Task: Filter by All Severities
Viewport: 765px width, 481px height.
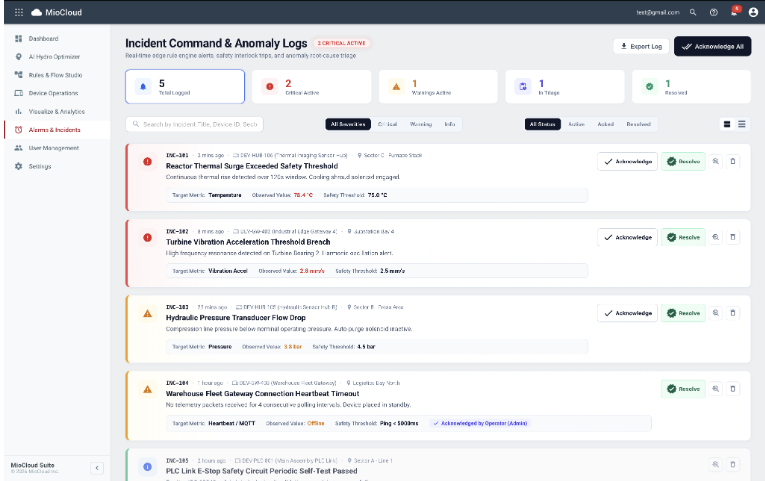Action: click(x=348, y=124)
